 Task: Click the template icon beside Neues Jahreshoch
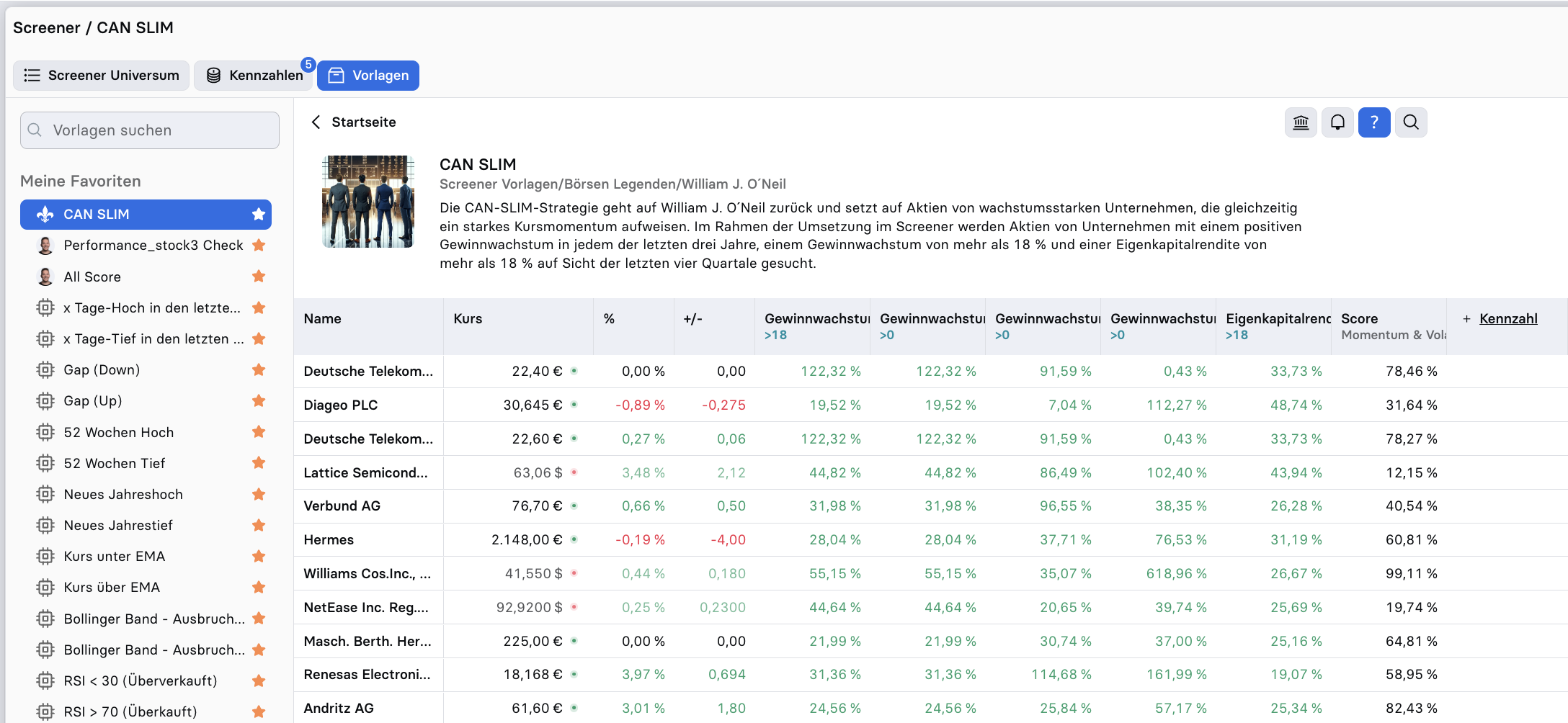click(45, 494)
